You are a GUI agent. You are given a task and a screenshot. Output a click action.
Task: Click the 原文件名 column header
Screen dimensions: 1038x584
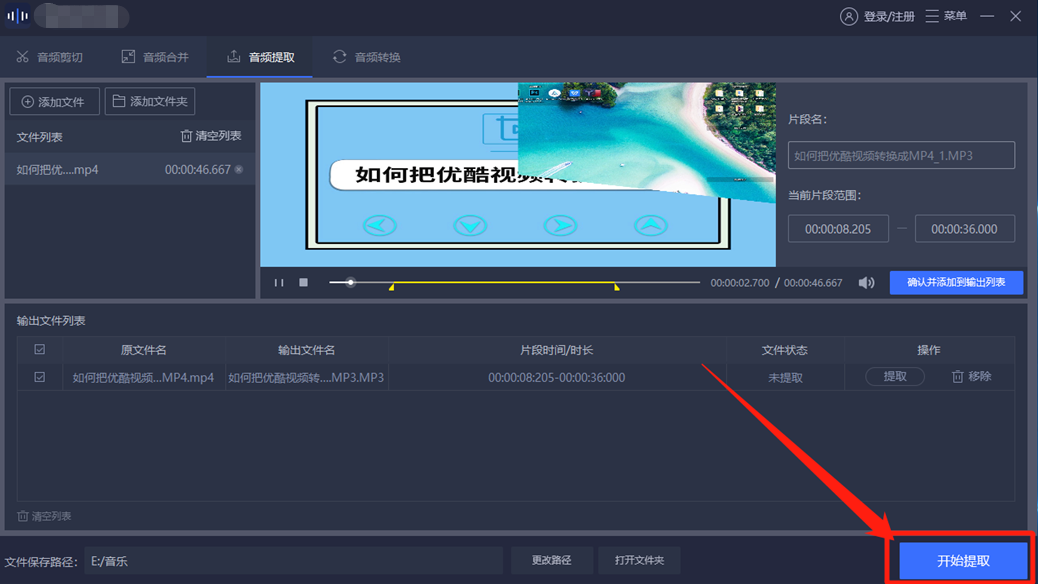(143, 350)
